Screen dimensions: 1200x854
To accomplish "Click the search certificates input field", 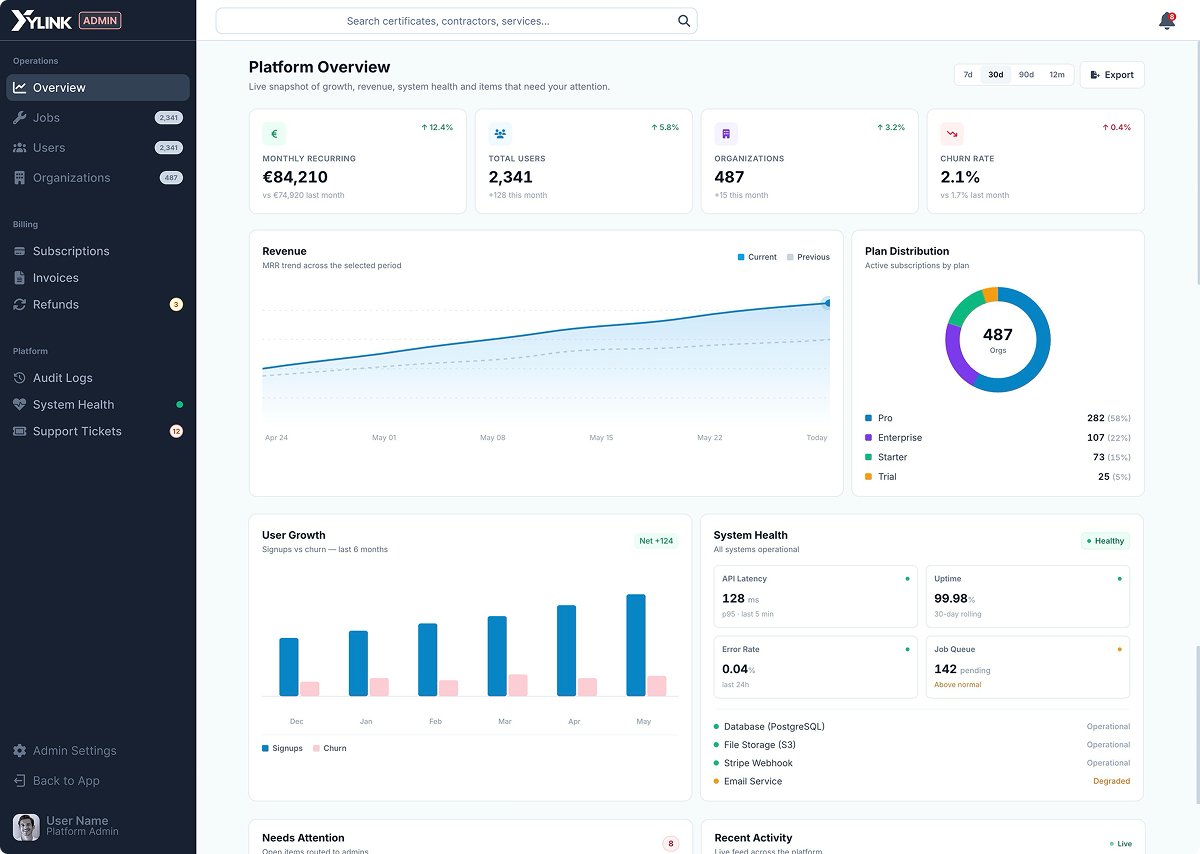I will pos(456,21).
